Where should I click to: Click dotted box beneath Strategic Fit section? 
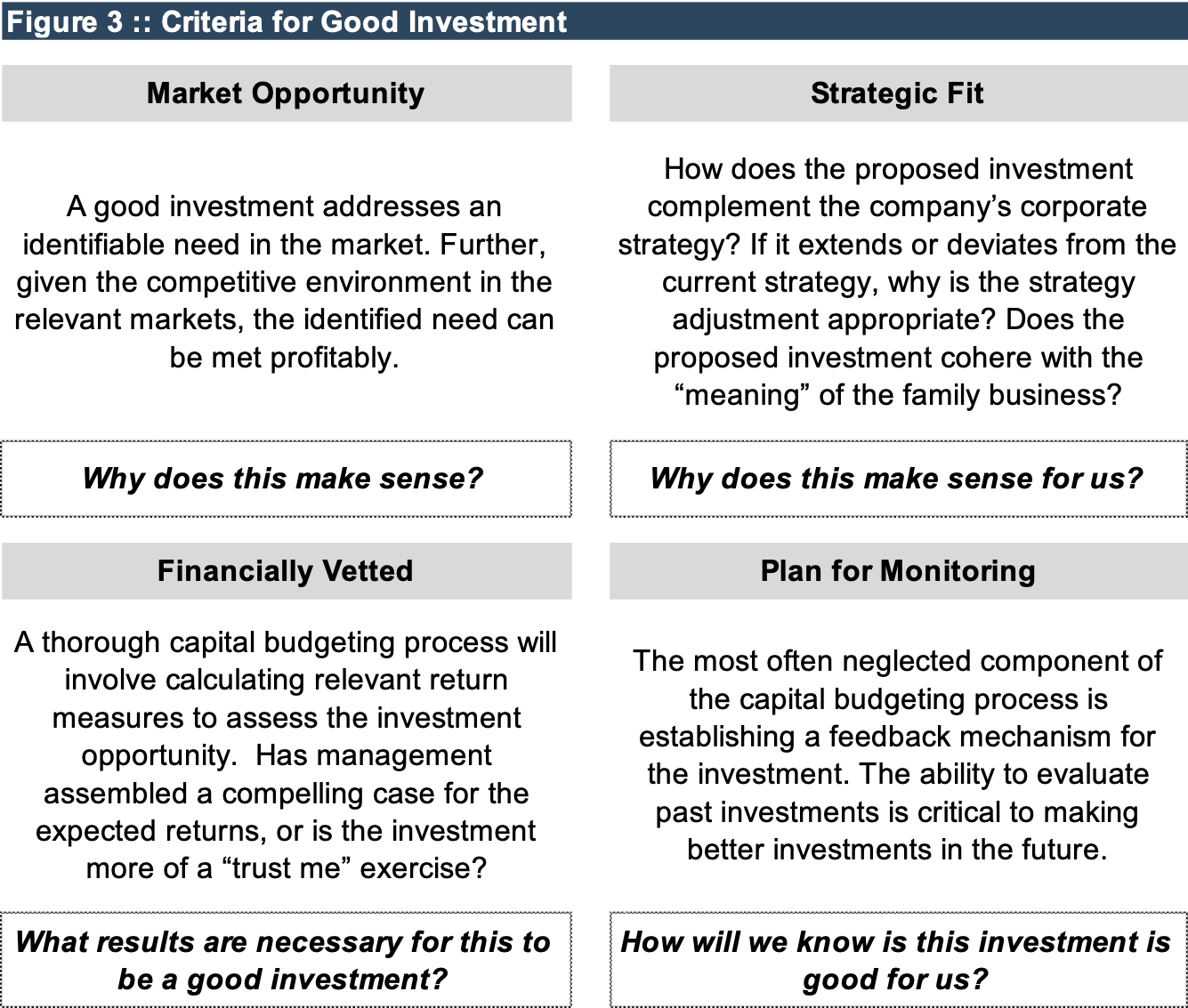point(897,479)
